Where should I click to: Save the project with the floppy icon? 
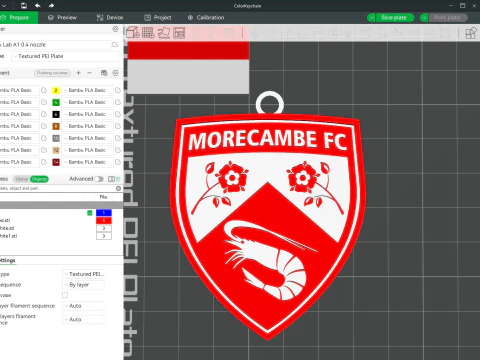(24, 6)
